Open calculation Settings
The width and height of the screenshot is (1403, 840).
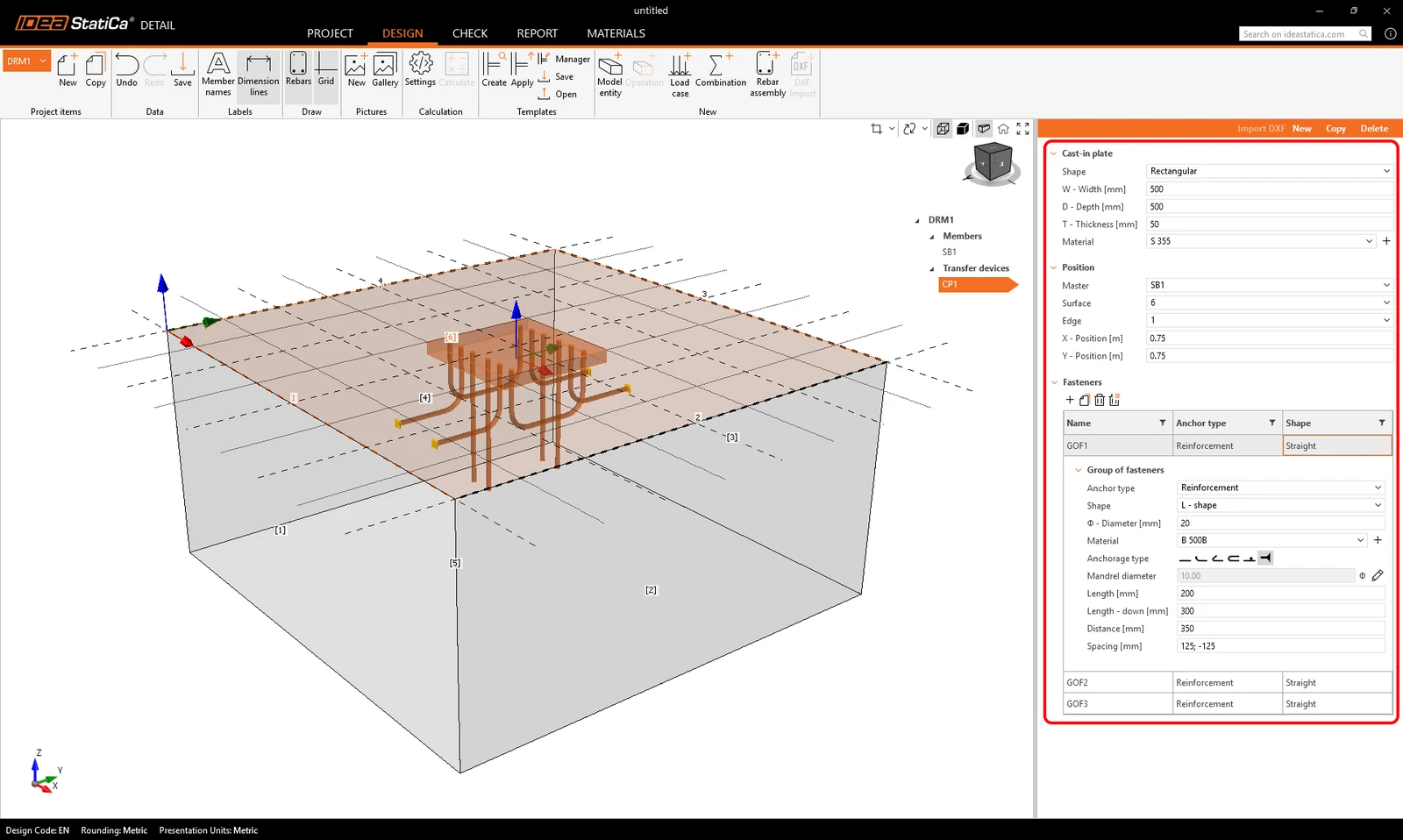[x=420, y=69]
